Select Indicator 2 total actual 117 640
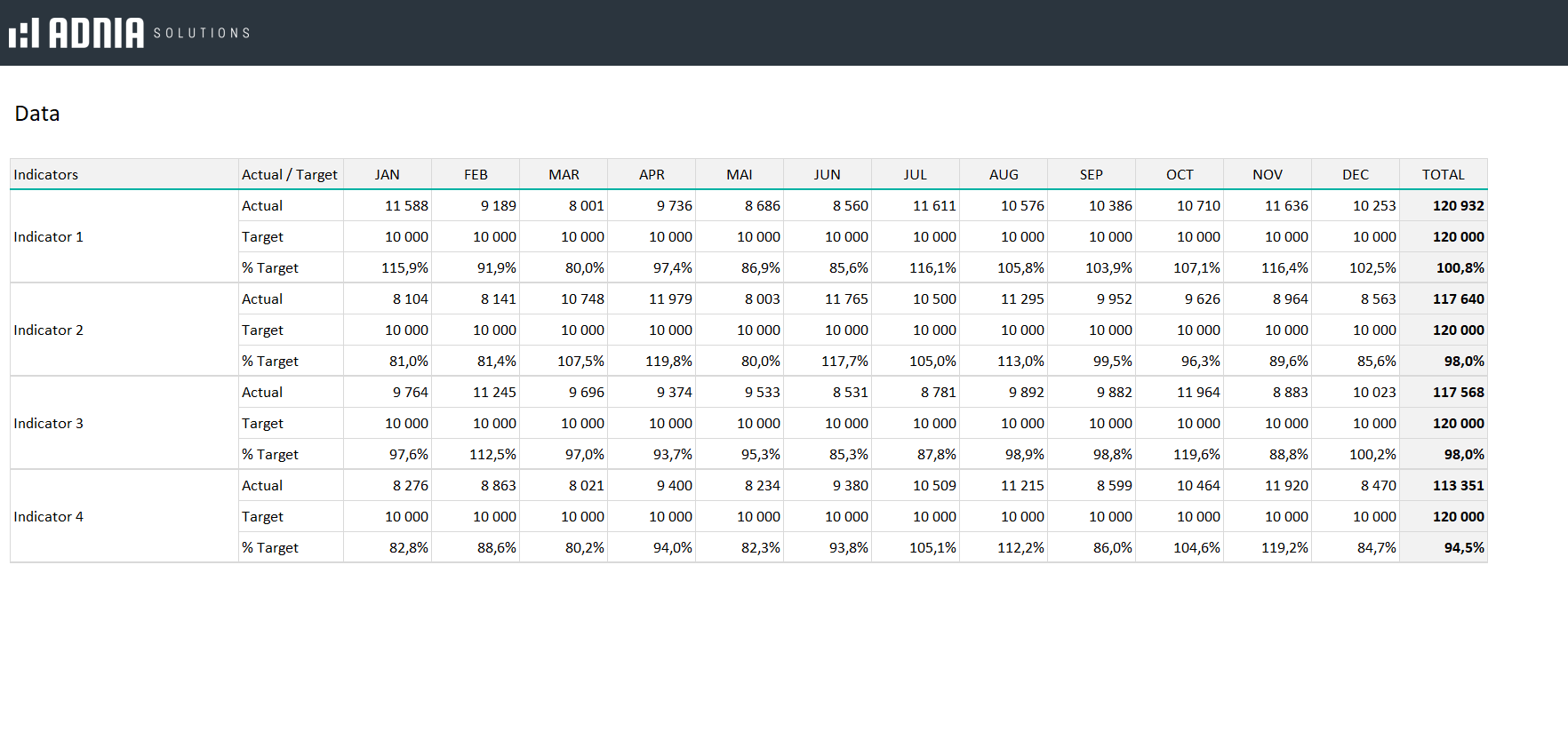 click(1458, 299)
